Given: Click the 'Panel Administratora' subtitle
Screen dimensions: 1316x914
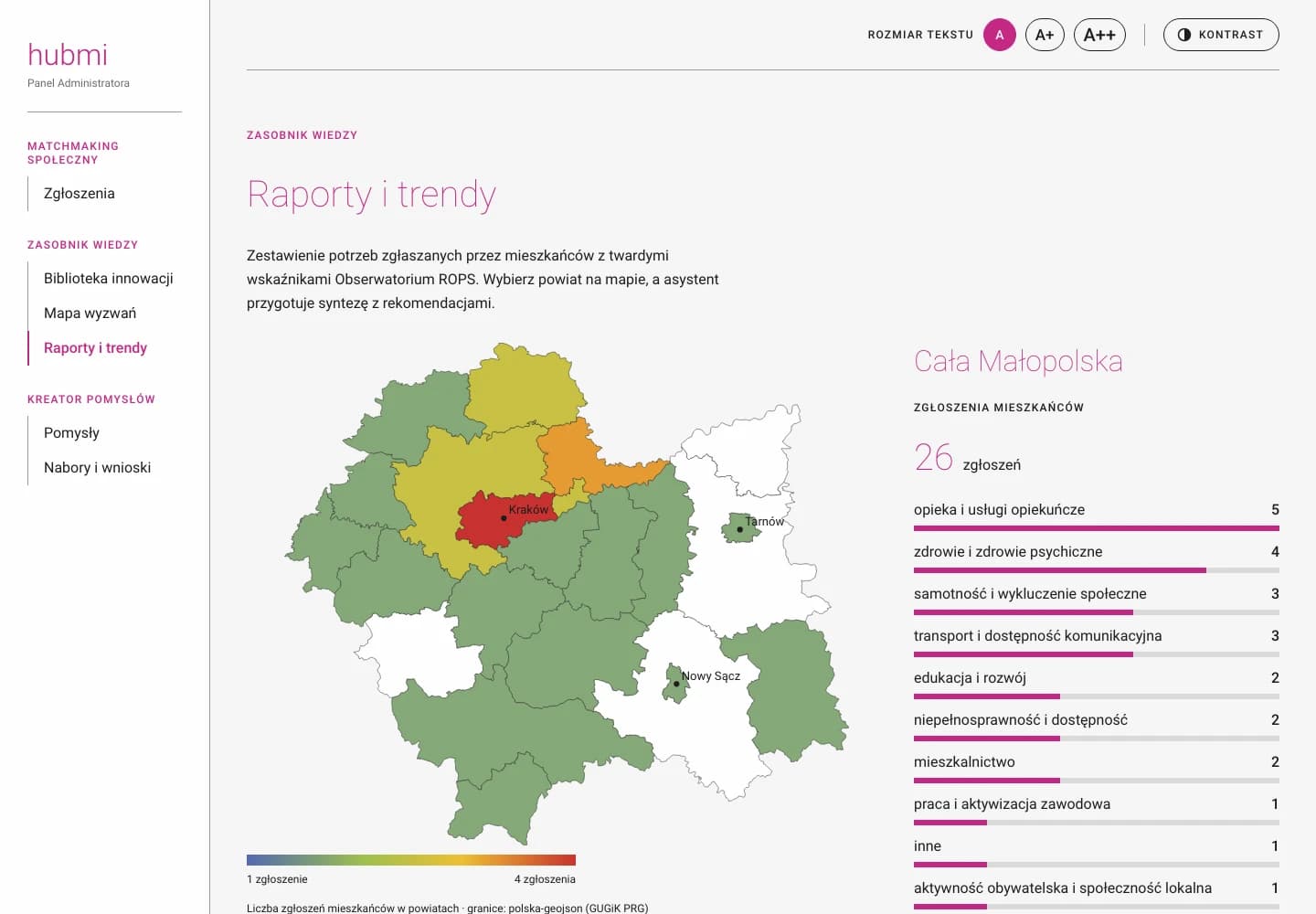Looking at the screenshot, I should [x=79, y=83].
